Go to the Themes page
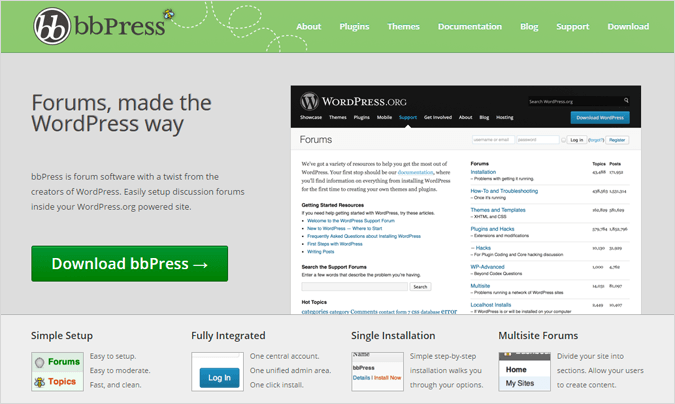675x404 pixels. point(403,27)
